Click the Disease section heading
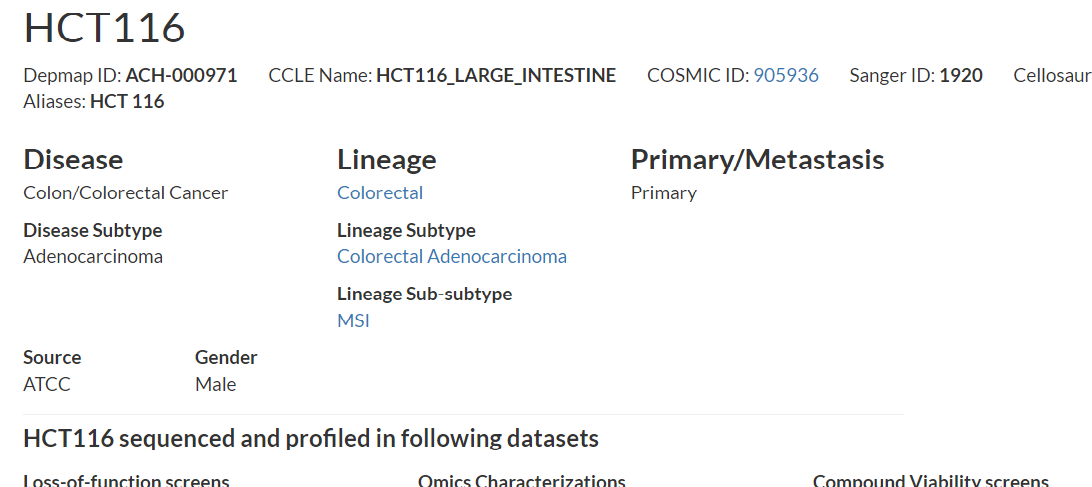 73,160
